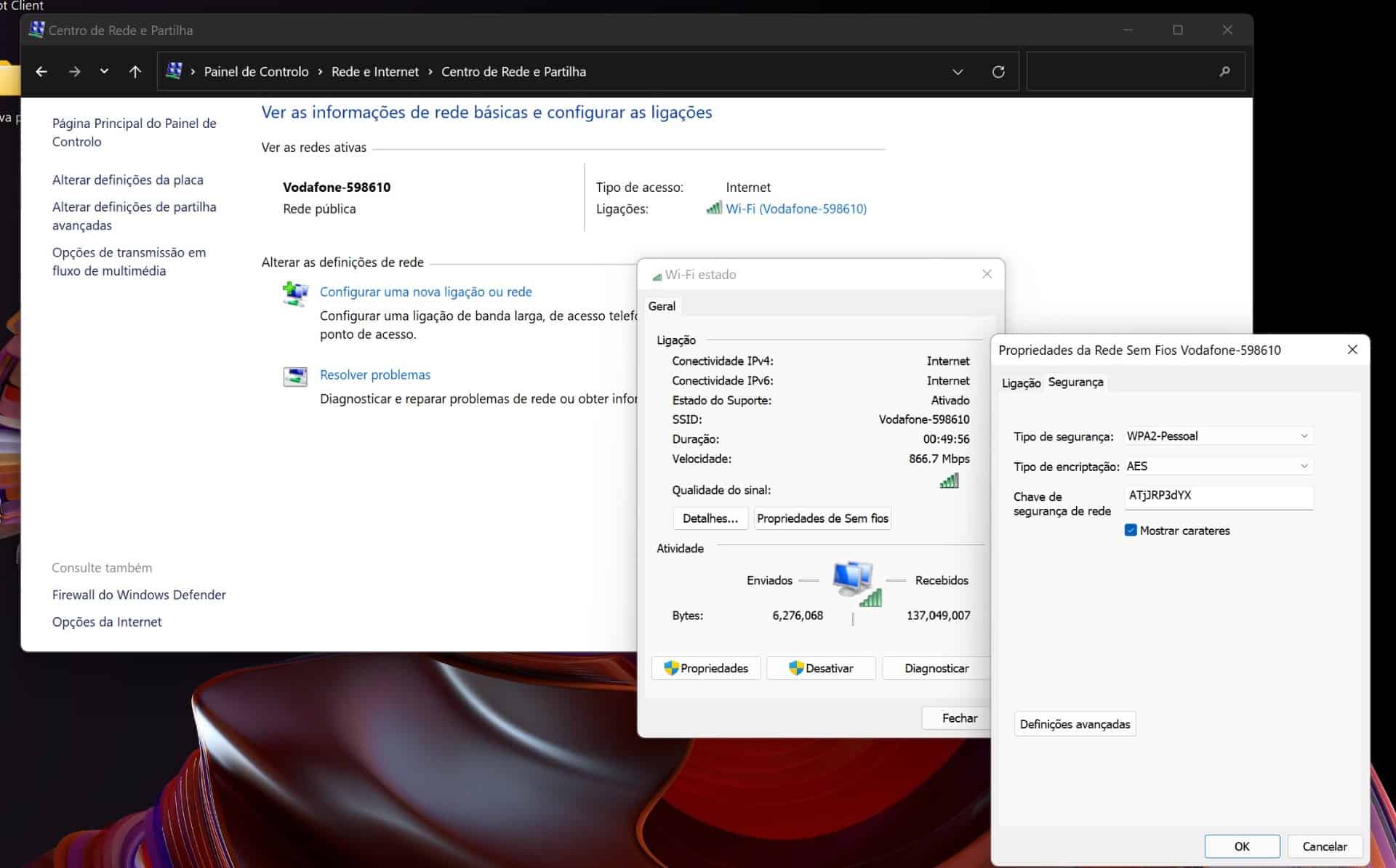Viewport: 1396px width, 868px height.
Task: Click Definições avançadas button
Action: click(x=1075, y=724)
